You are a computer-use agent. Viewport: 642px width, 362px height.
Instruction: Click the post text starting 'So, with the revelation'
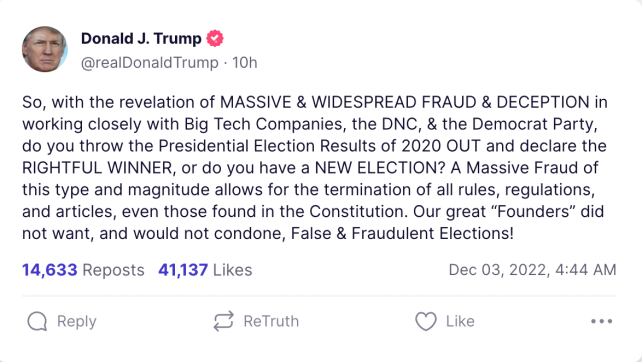[x=315, y=167]
